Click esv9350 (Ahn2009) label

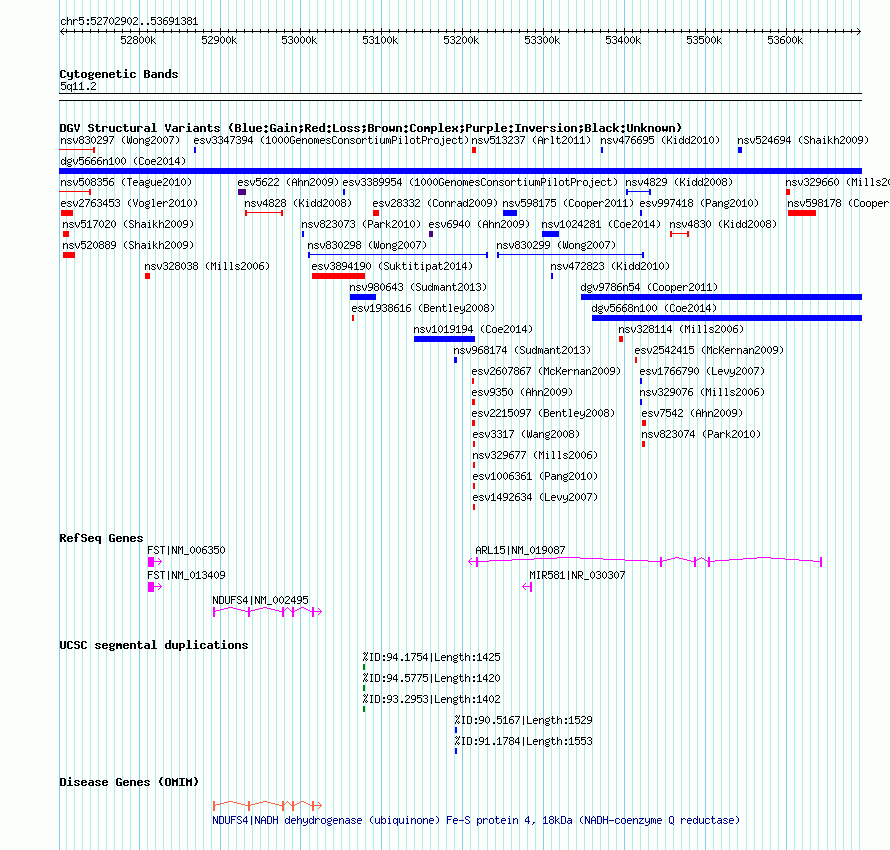522,392
